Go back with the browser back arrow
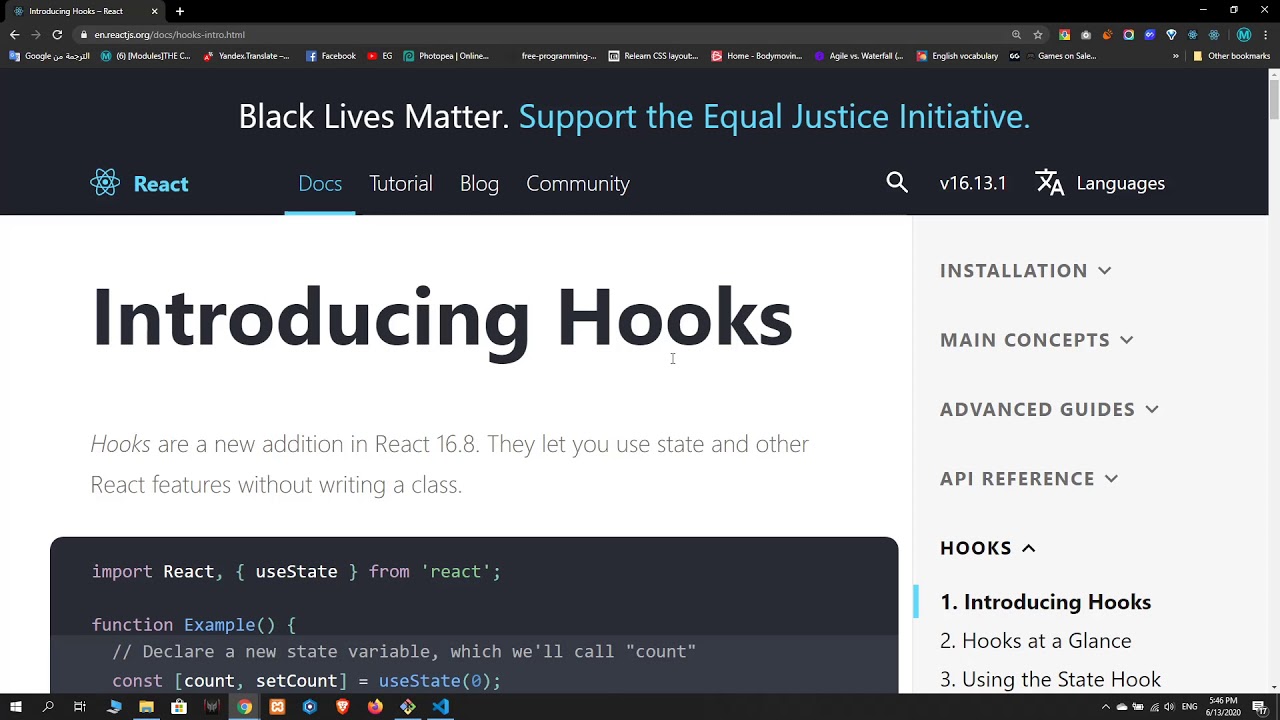 click(x=14, y=34)
